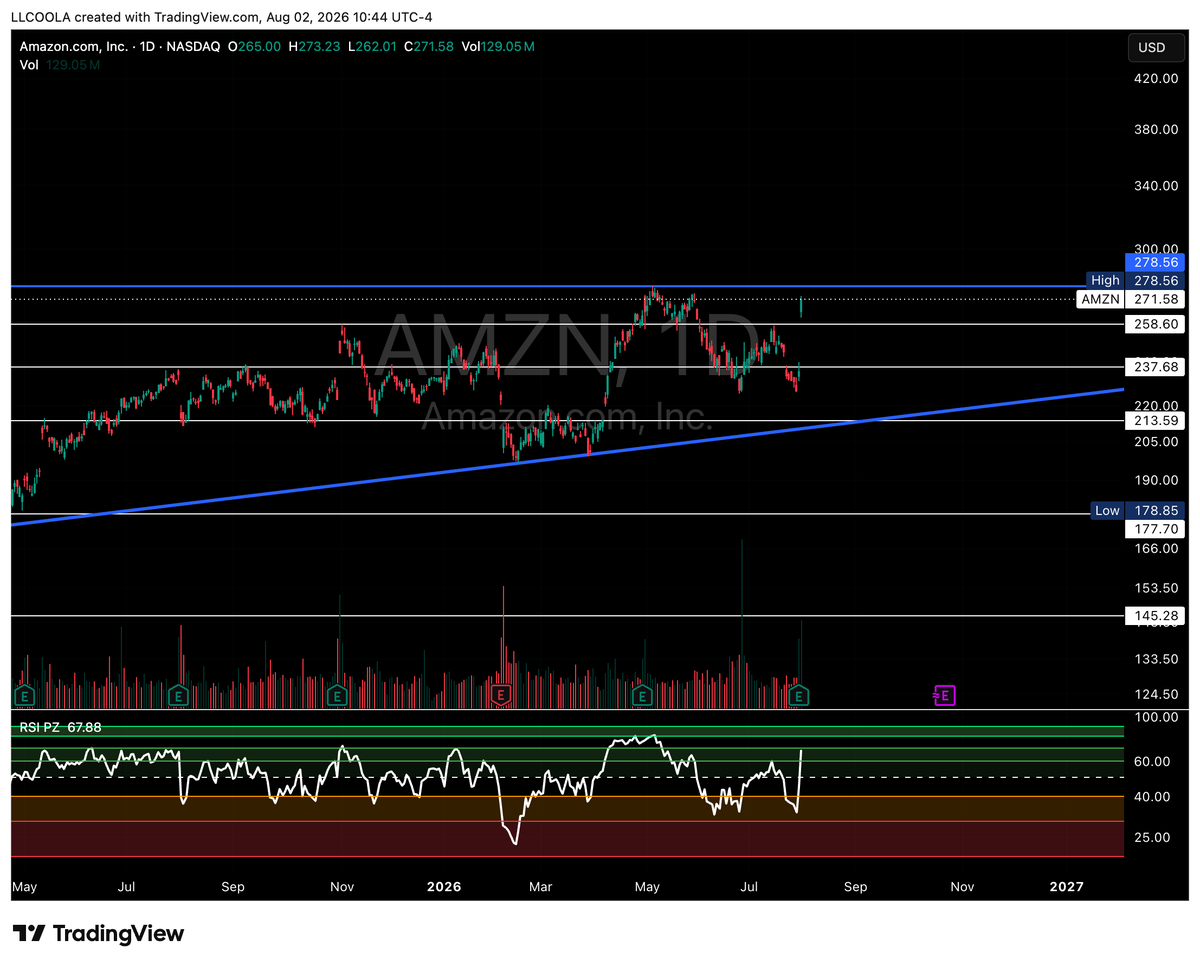This screenshot has height=966, width=1200.
Task: Click the open value O265.00
Action: (x=254, y=47)
